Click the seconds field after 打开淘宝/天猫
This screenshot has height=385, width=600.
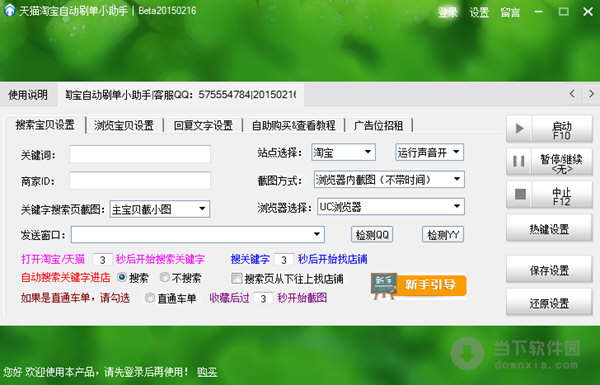(x=103, y=259)
